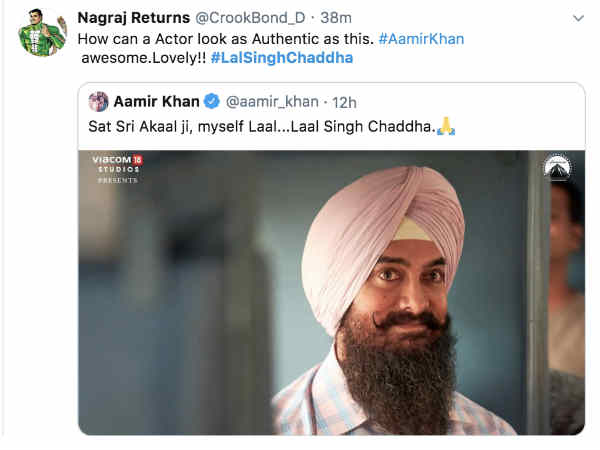
Task: Open the #AamirKhan hashtag
Action: click(x=421, y=38)
